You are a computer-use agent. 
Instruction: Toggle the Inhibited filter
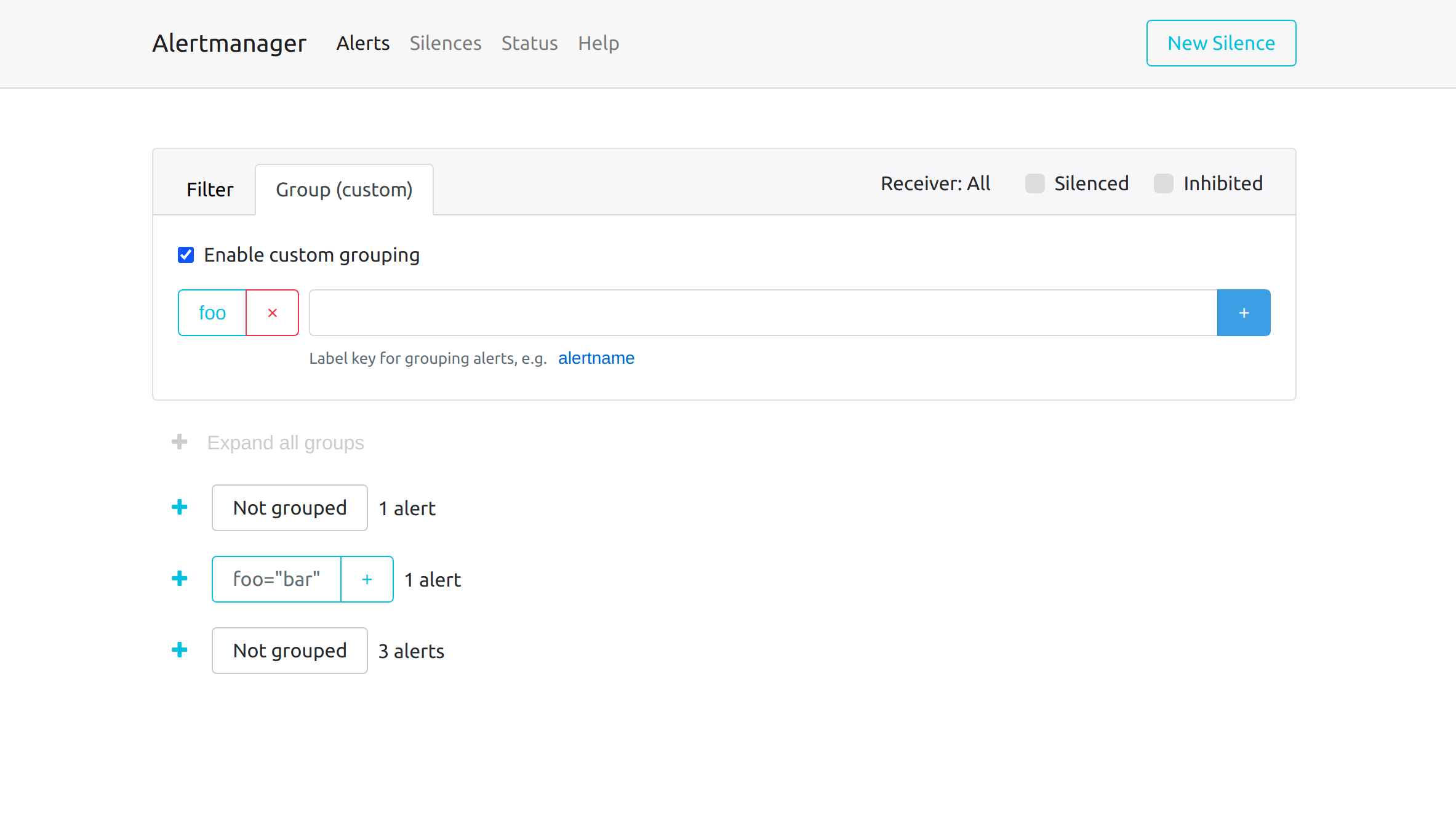1163,183
